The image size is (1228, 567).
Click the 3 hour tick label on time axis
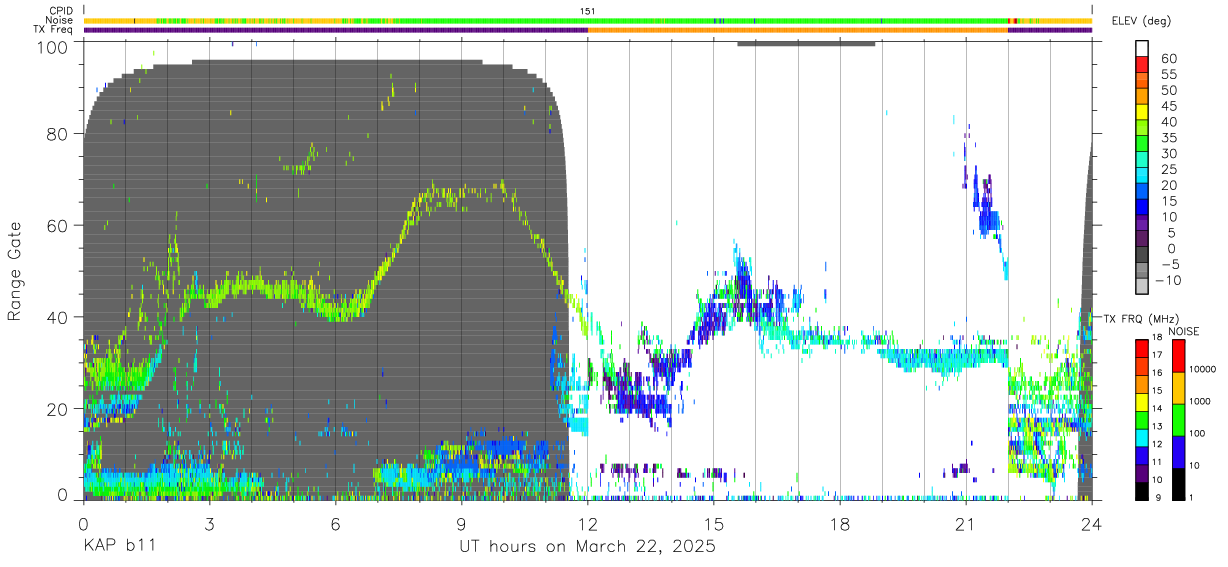209,524
